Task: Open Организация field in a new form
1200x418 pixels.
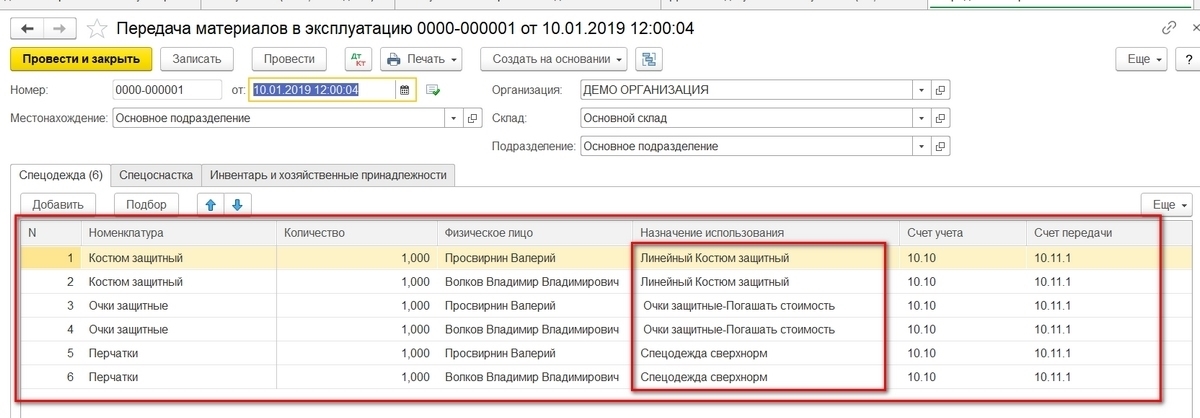Action: (940, 89)
